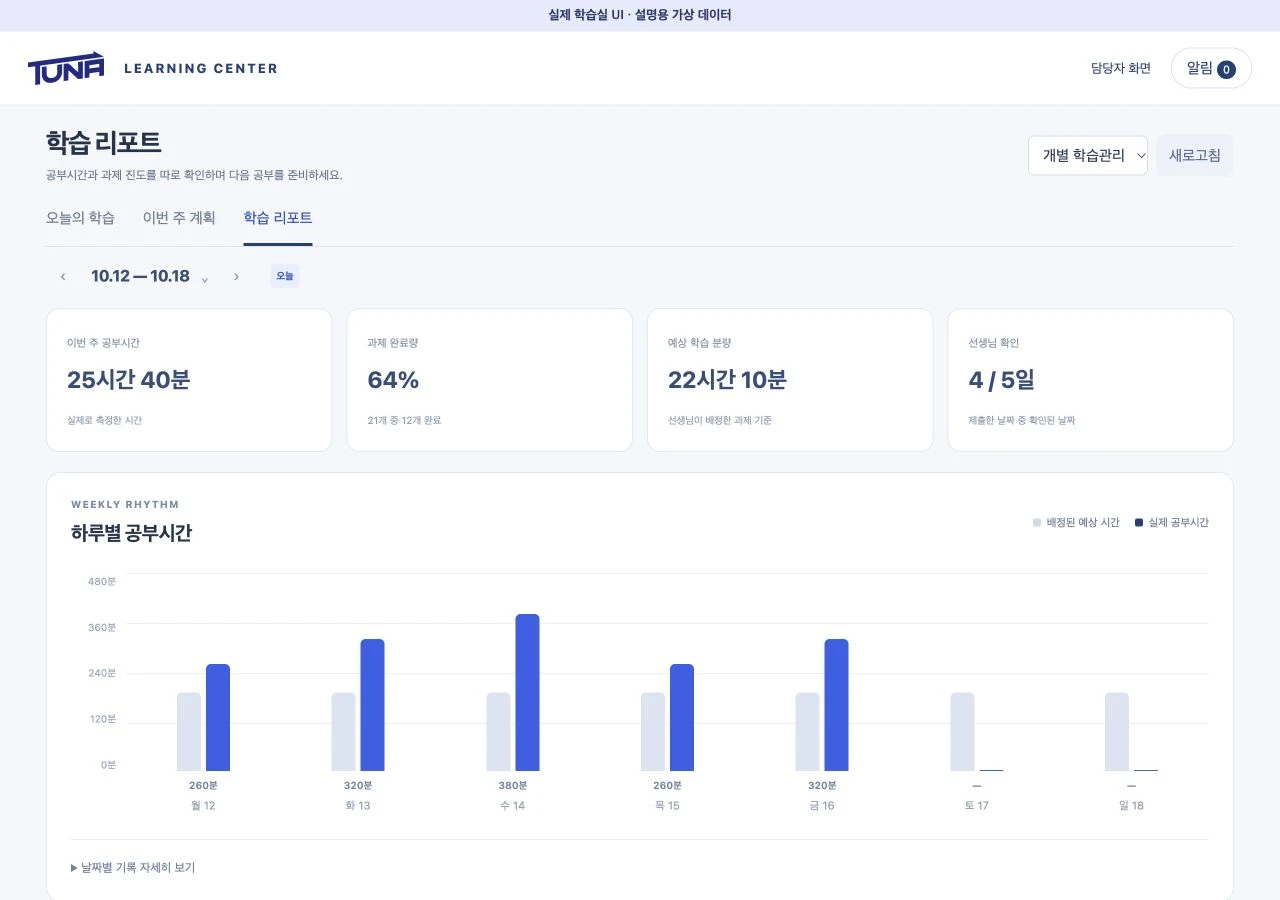Switch to 오늘의 학습 tab
The width and height of the screenshot is (1280, 900).
(80, 218)
